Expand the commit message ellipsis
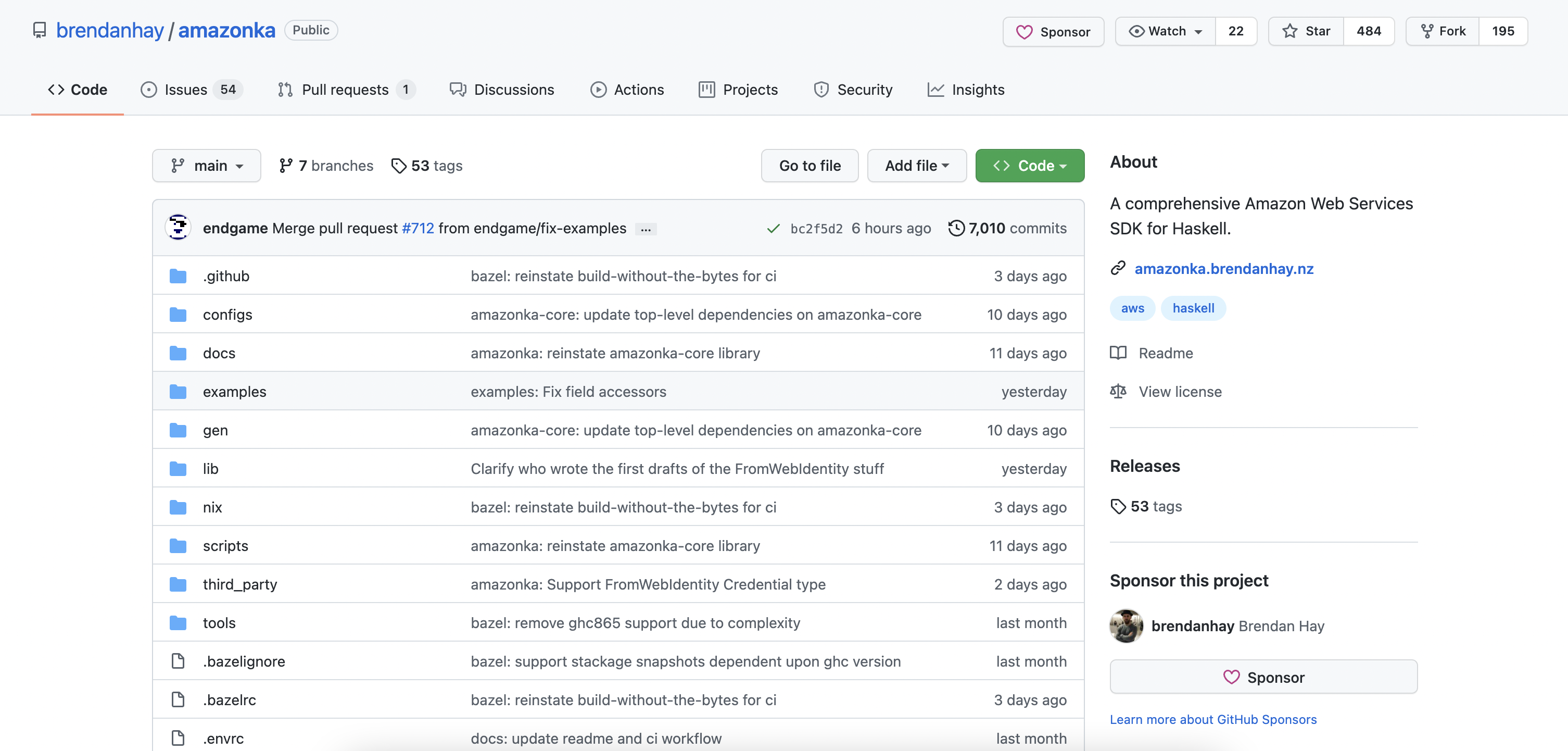Image resolution: width=1568 pixels, height=751 pixels. click(x=645, y=229)
